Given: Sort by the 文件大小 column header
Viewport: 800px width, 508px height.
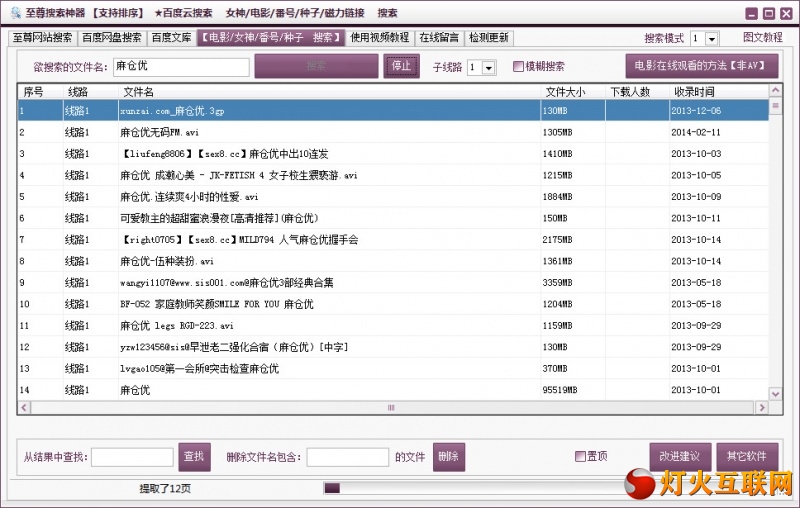Looking at the screenshot, I should click(x=573, y=92).
